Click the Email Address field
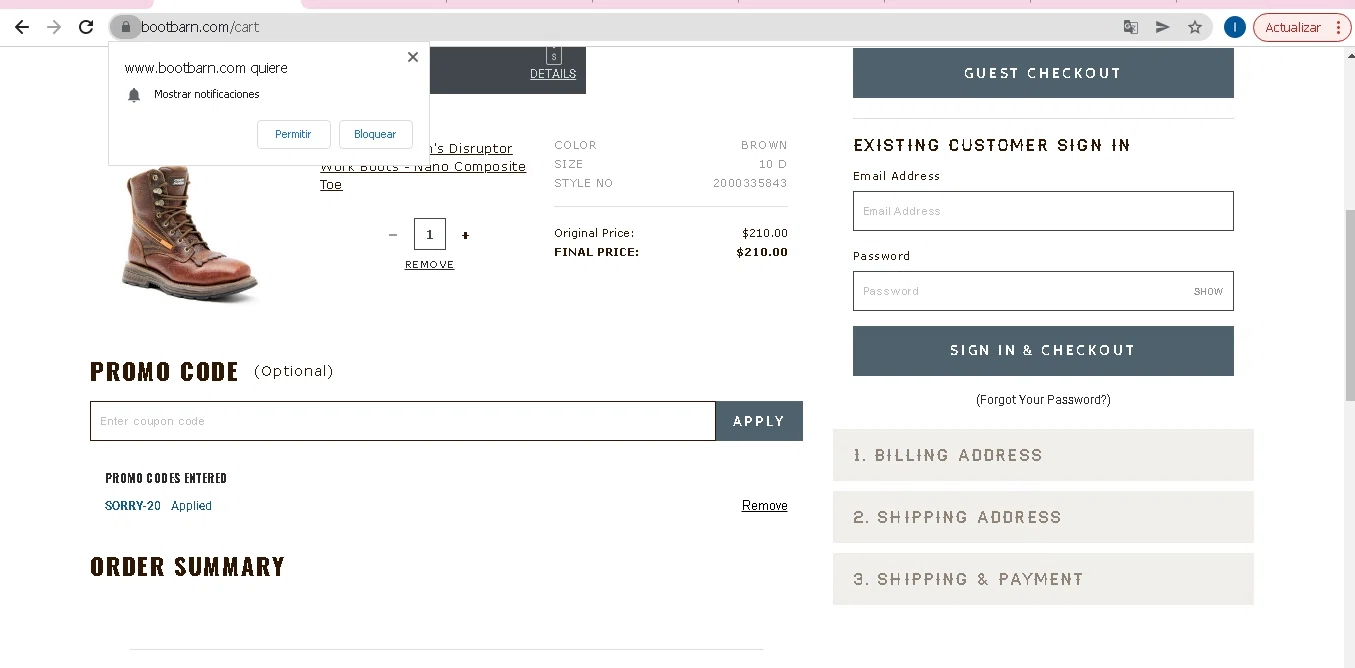This screenshot has height=668, width=1355. (x=1043, y=211)
